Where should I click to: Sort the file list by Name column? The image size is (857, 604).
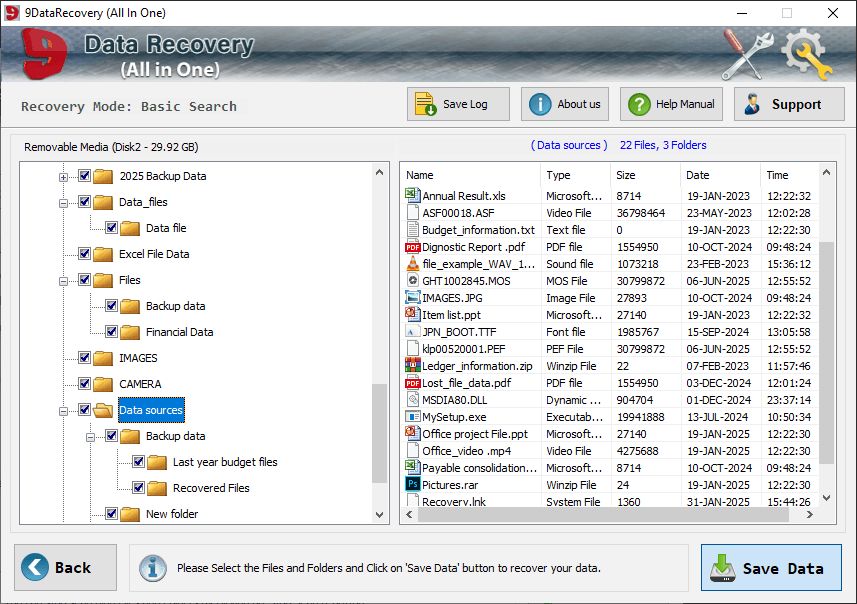[471, 175]
